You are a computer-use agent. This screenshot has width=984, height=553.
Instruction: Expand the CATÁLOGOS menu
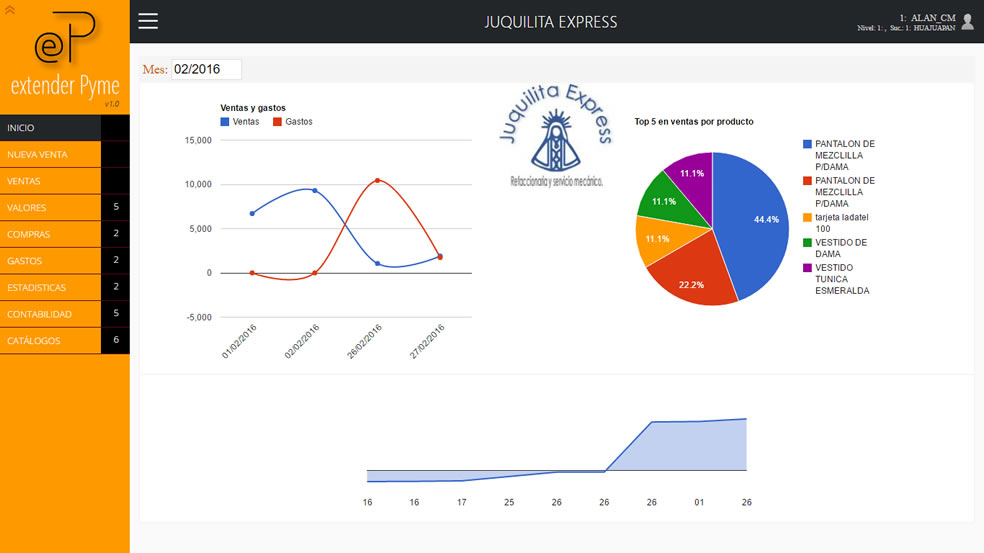pyautogui.click(x=50, y=340)
